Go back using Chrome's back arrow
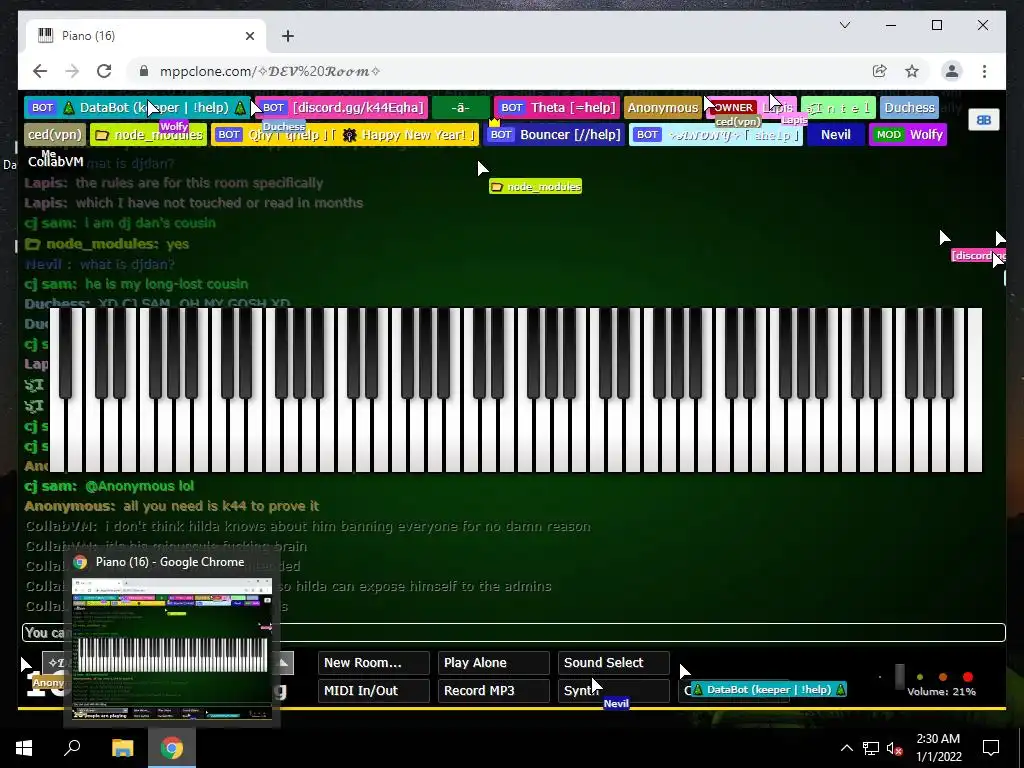 point(40,71)
